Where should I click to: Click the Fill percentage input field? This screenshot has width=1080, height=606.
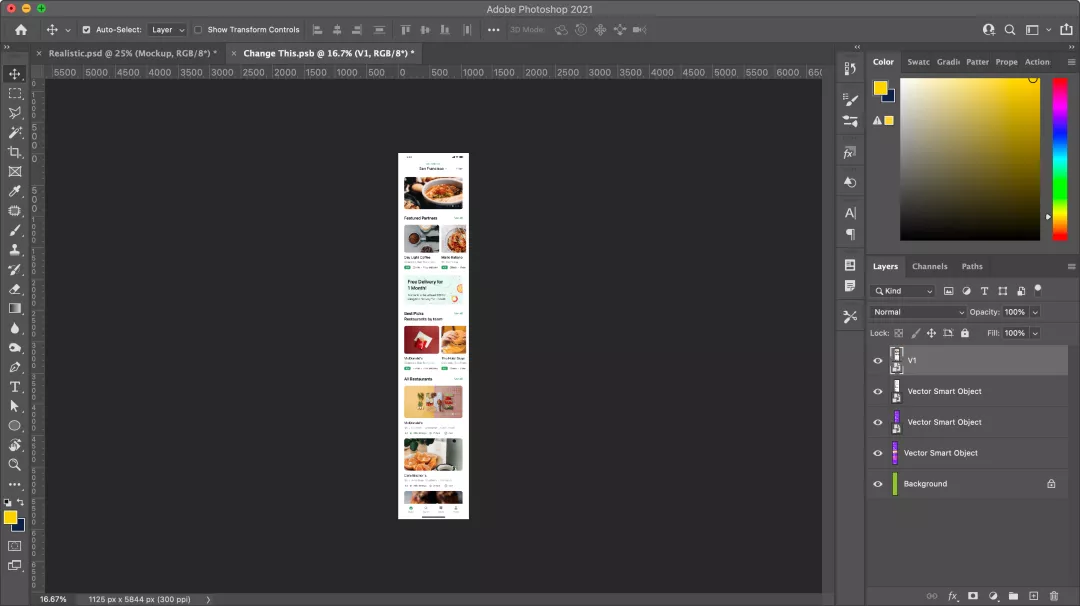(x=1014, y=333)
